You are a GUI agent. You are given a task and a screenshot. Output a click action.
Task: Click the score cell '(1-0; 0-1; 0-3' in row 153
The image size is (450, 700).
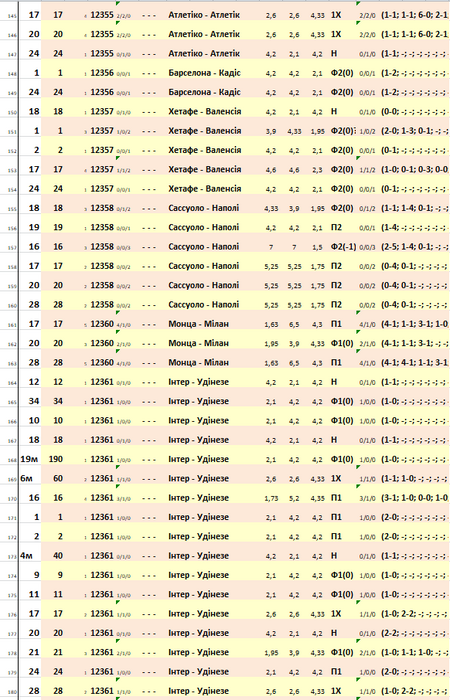tap(415, 169)
